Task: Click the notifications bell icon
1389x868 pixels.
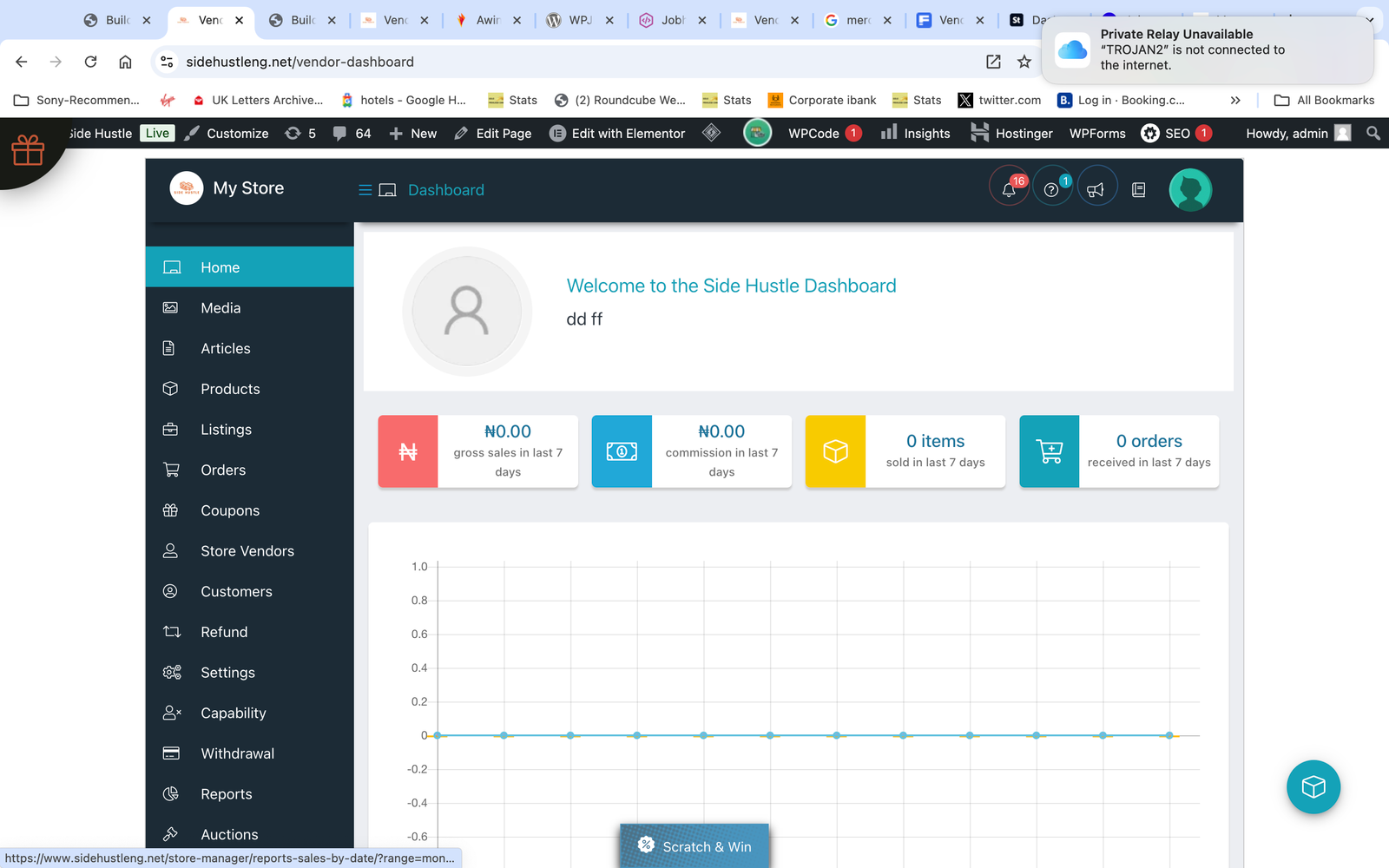Action: [1009, 189]
